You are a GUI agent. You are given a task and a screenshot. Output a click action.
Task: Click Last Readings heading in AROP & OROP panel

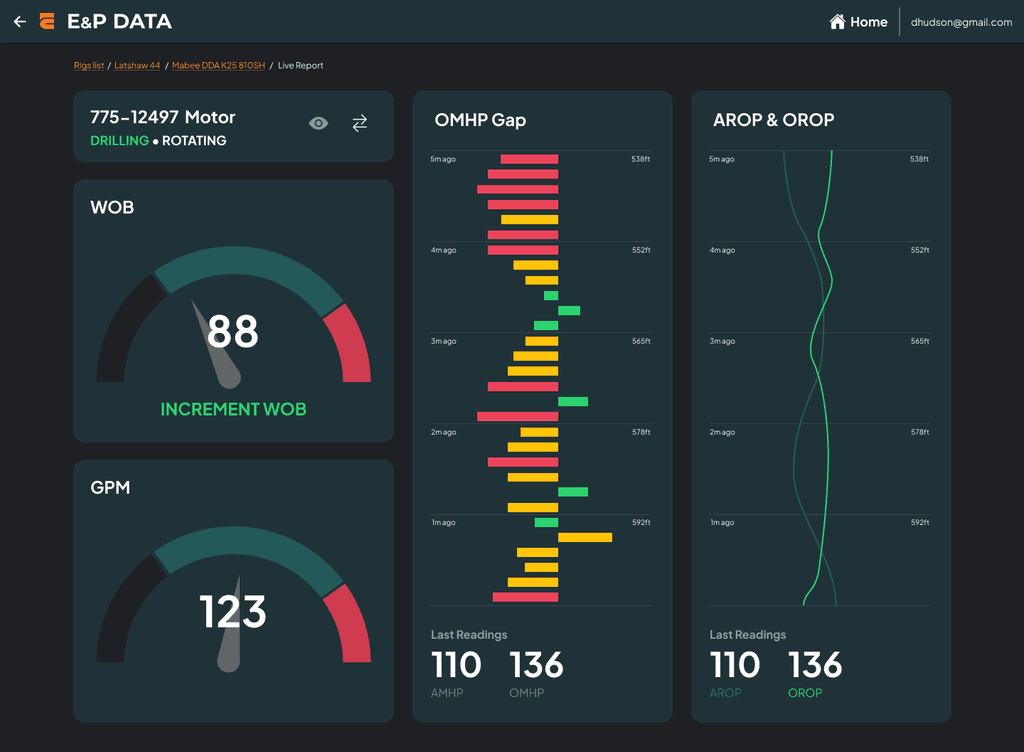click(748, 634)
